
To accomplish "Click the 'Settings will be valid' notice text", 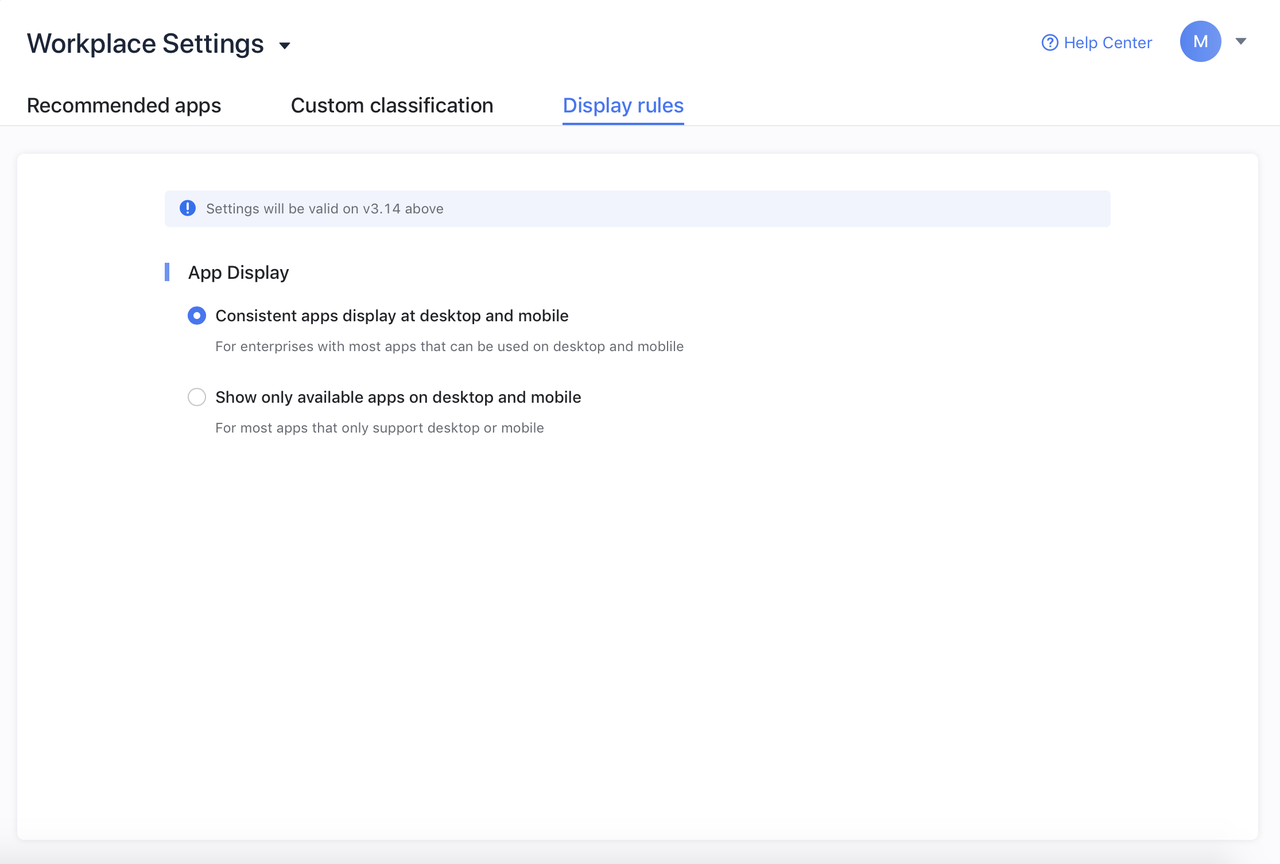I will (x=324, y=209).
